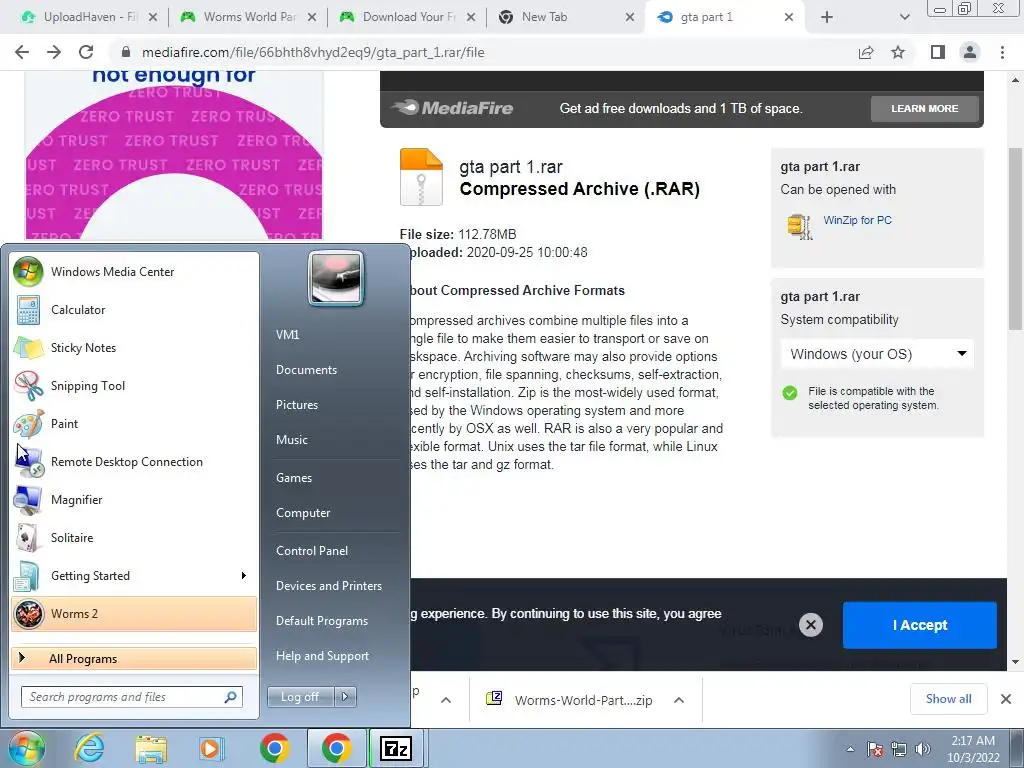Launch Worms 2 from Start menu
This screenshot has width=1024, height=768.
[x=134, y=614]
